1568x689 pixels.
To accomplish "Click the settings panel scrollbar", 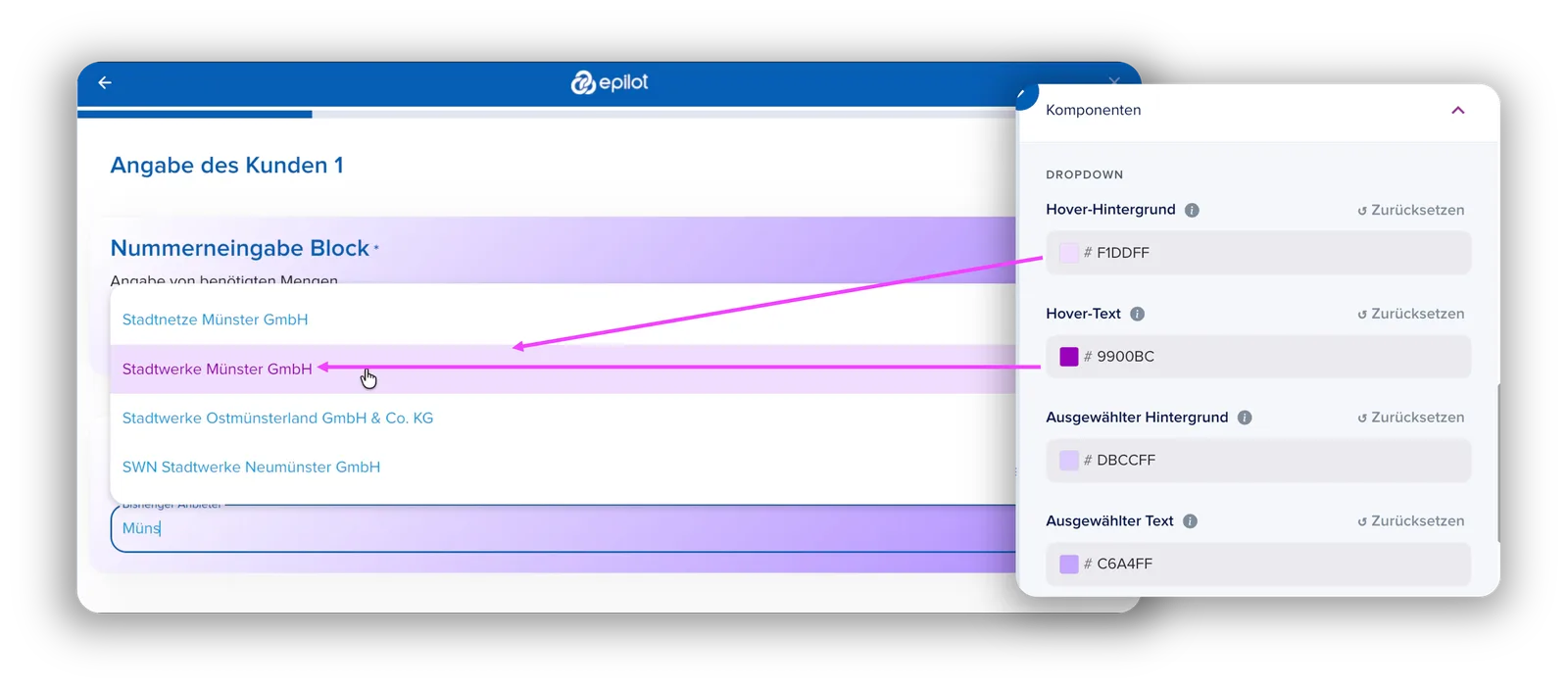I will (1498, 463).
